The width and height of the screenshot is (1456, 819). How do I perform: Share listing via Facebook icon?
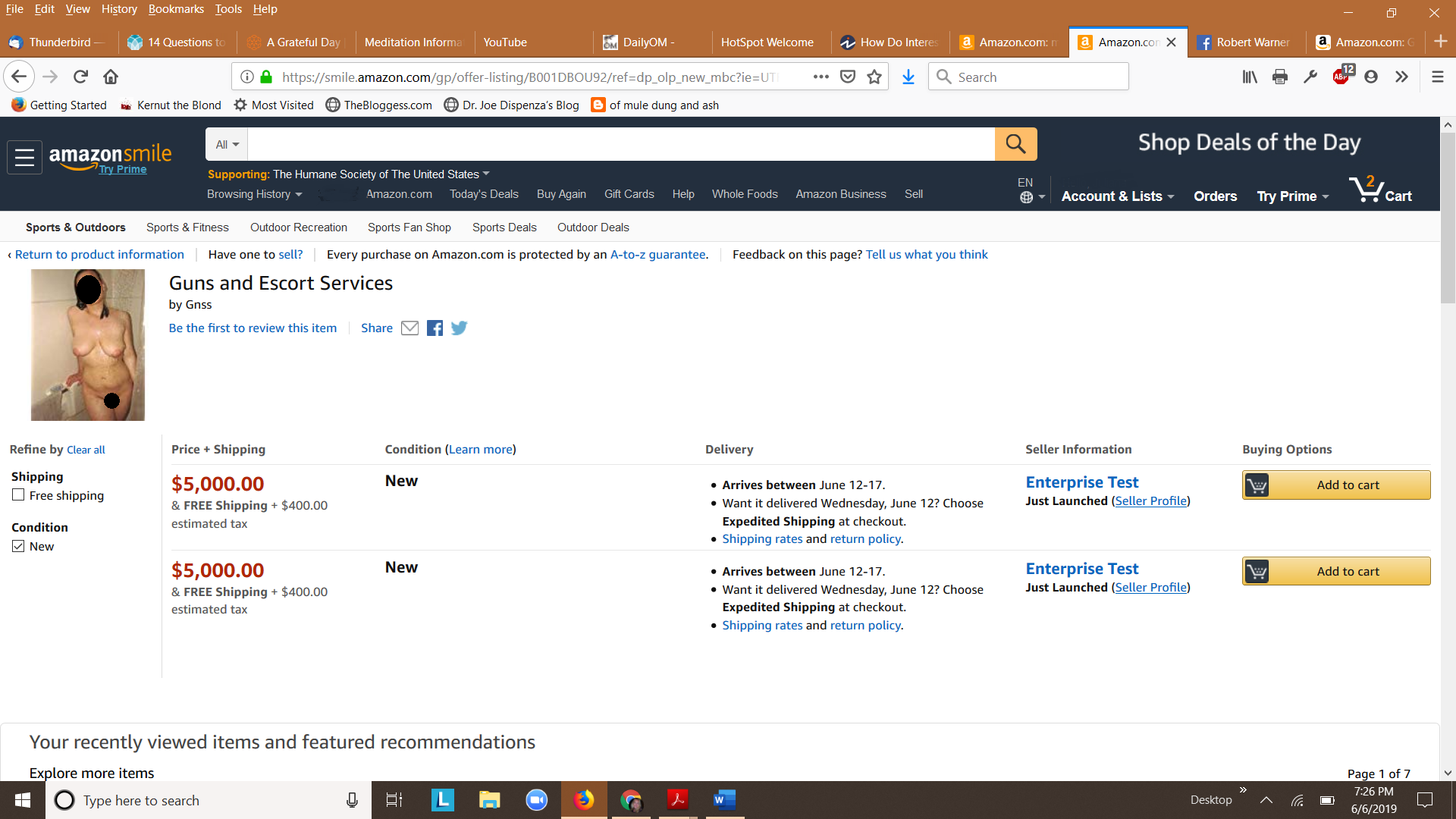(x=435, y=328)
